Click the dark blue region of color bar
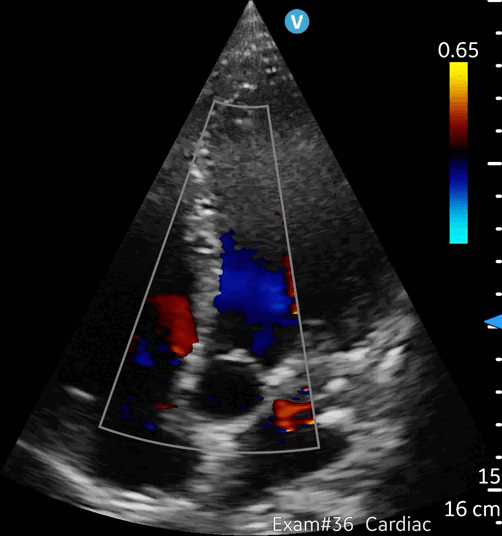 pyautogui.click(x=459, y=171)
